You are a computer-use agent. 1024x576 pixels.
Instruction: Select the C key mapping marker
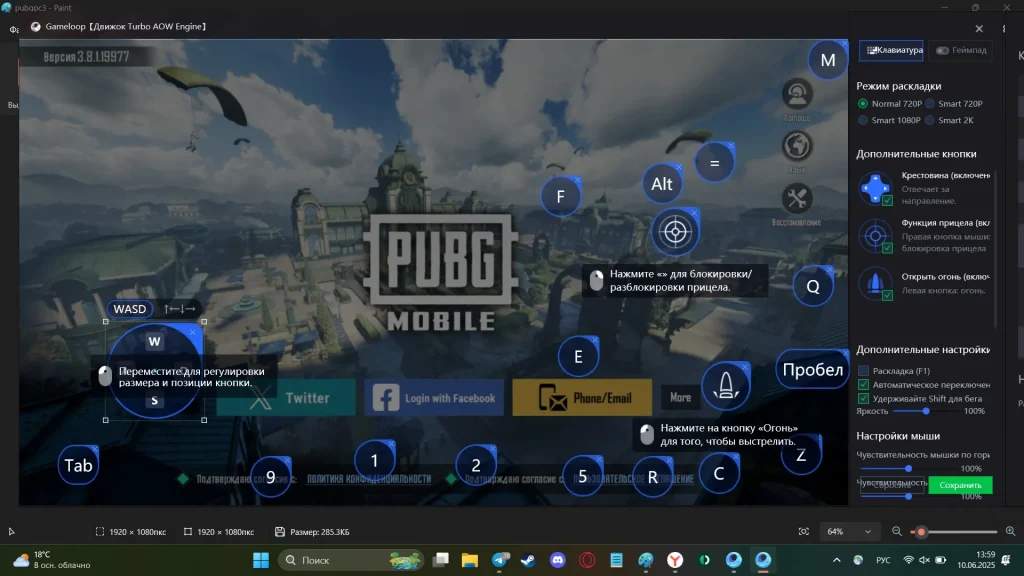point(719,473)
